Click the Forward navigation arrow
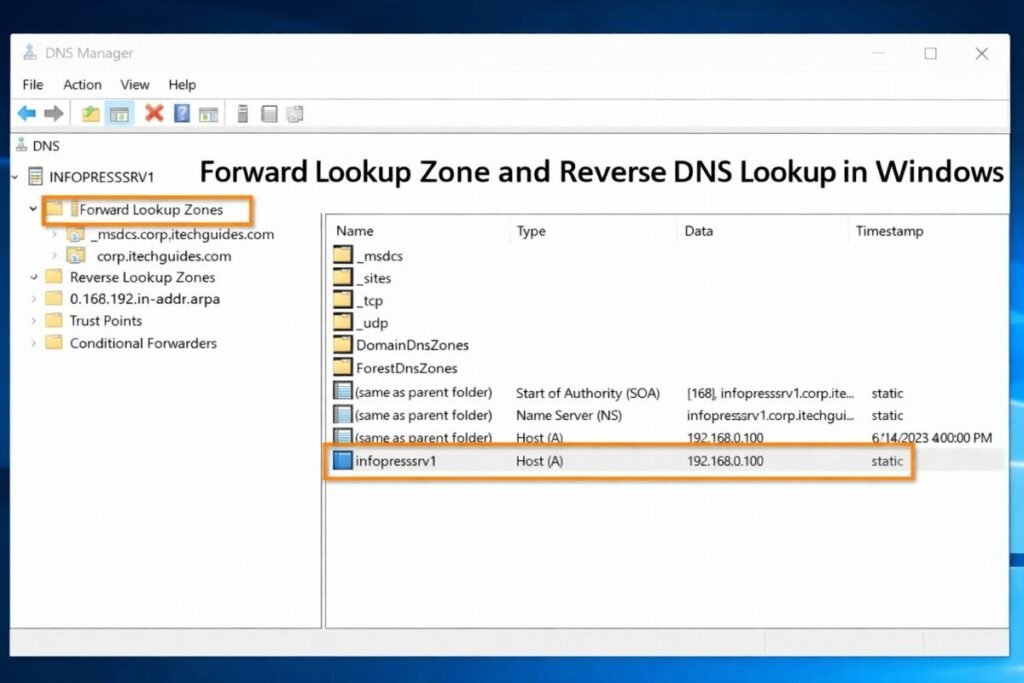1024x683 pixels. pos(55,113)
